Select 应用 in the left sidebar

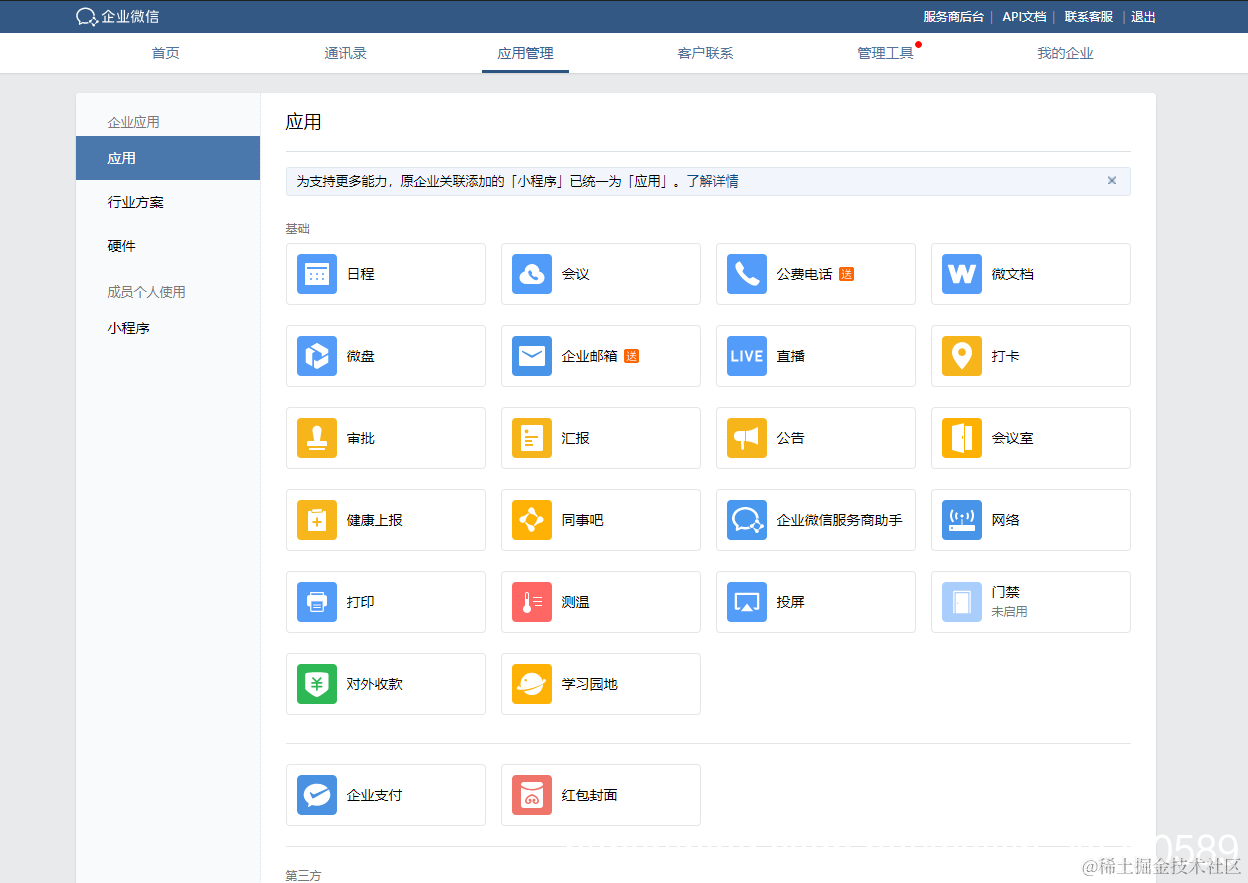tap(168, 158)
